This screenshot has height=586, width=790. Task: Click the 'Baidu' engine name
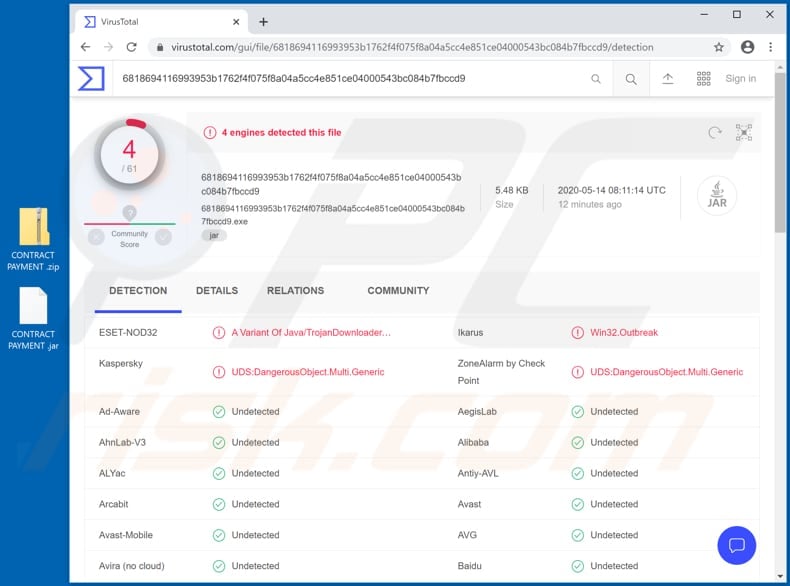coord(470,566)
